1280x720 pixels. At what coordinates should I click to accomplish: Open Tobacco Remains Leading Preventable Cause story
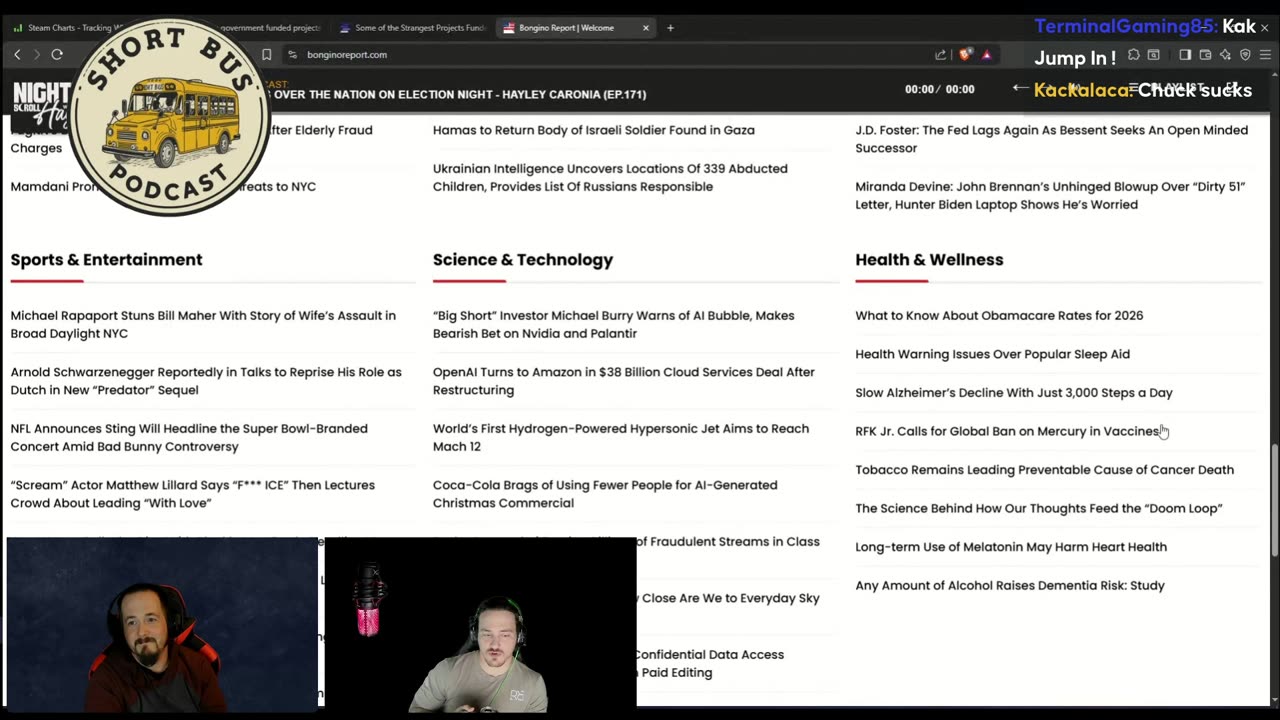pos(1044,470)
